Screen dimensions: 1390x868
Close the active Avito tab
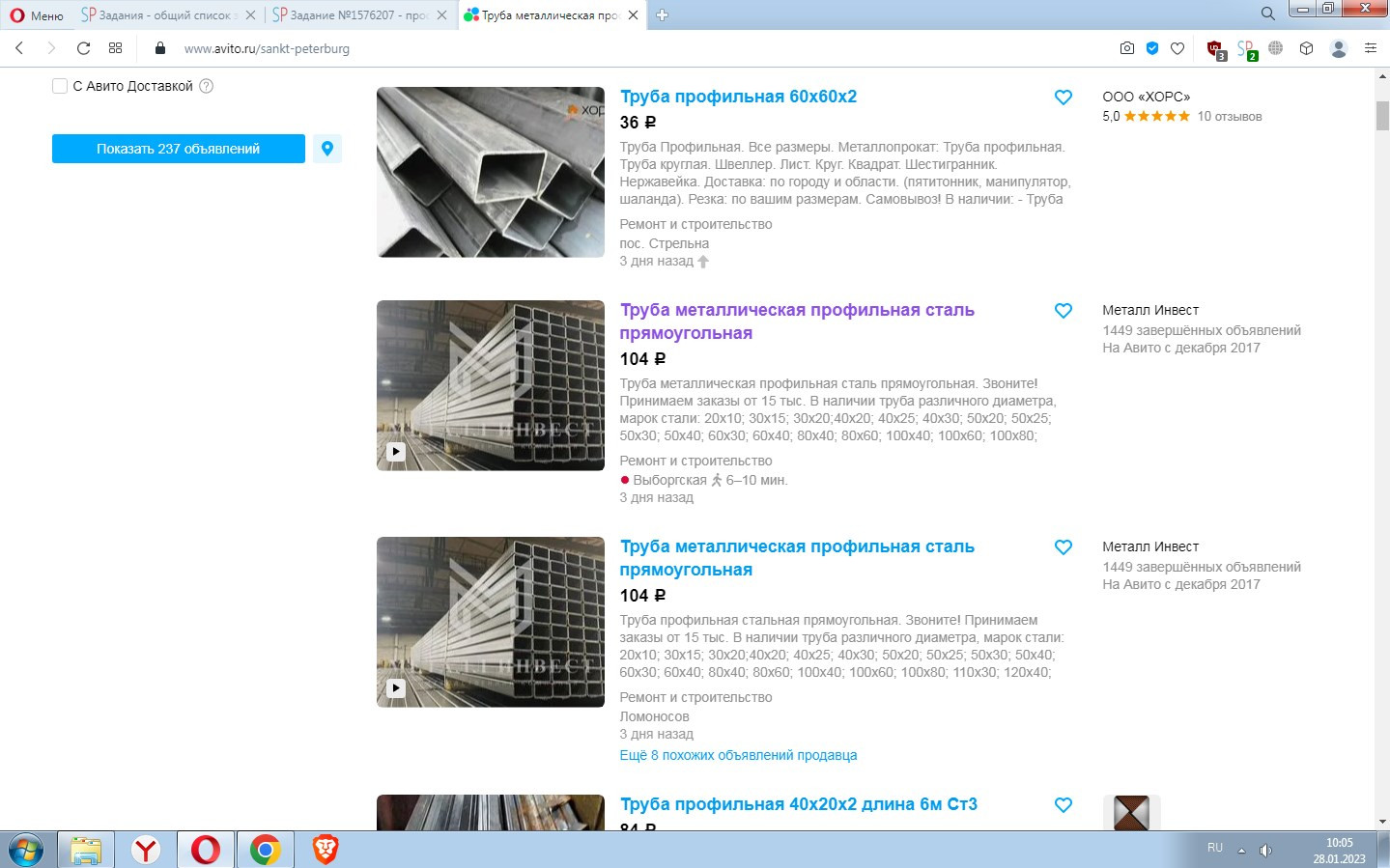[634, 15]
